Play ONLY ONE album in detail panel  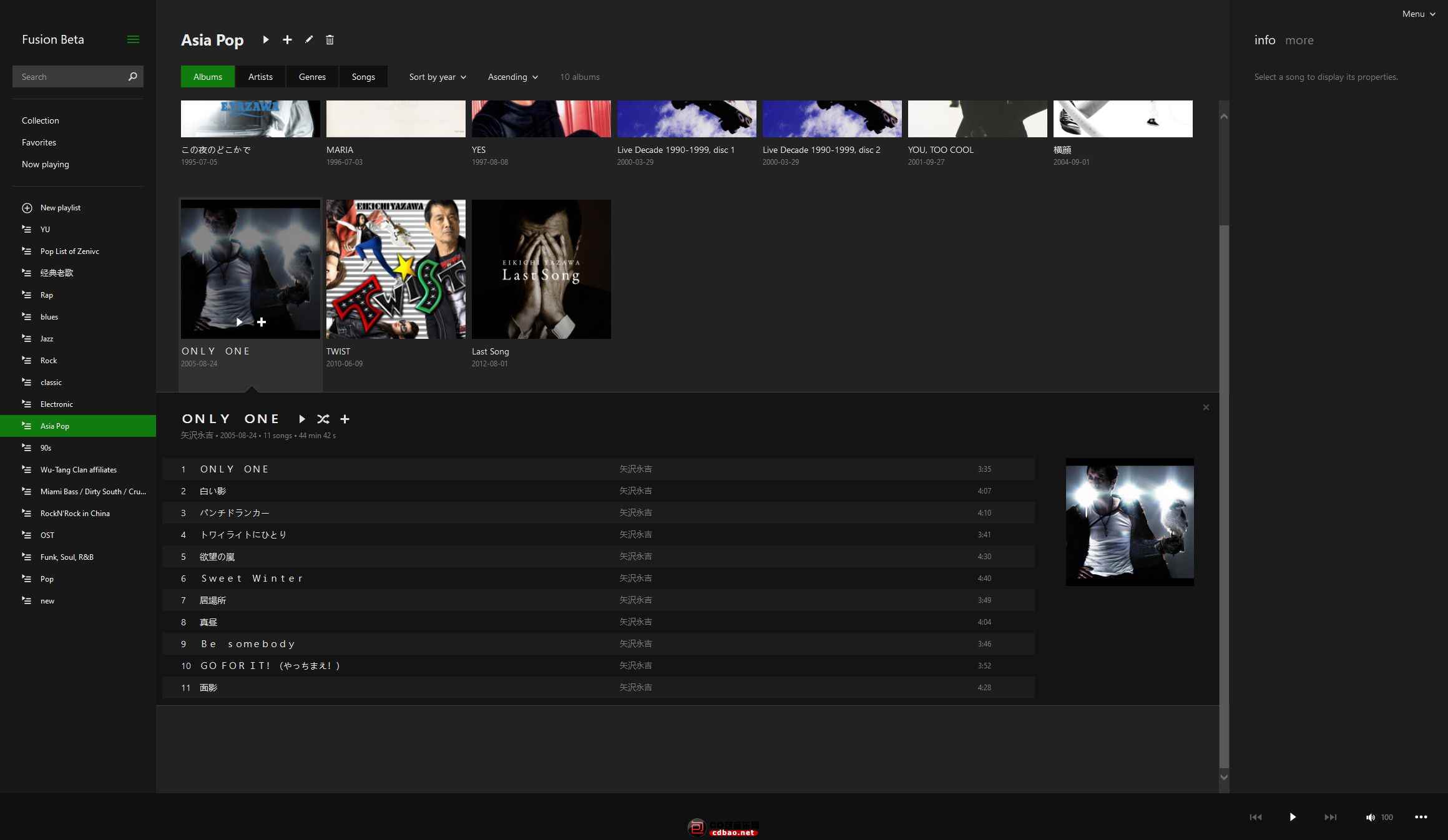(x=302, y=419)
